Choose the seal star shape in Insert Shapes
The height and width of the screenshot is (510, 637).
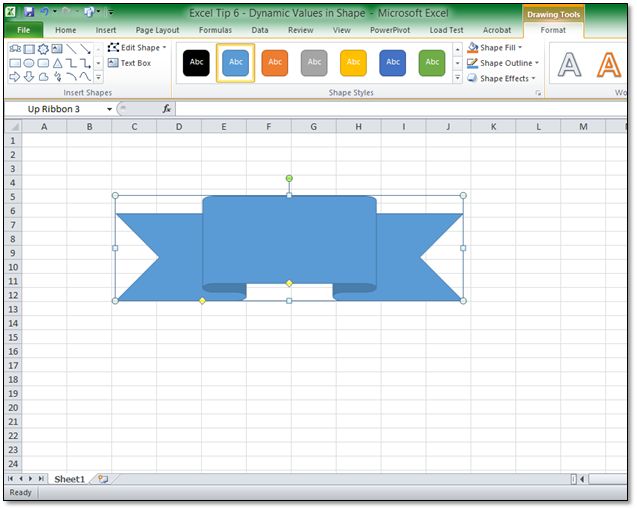point(43,49)
